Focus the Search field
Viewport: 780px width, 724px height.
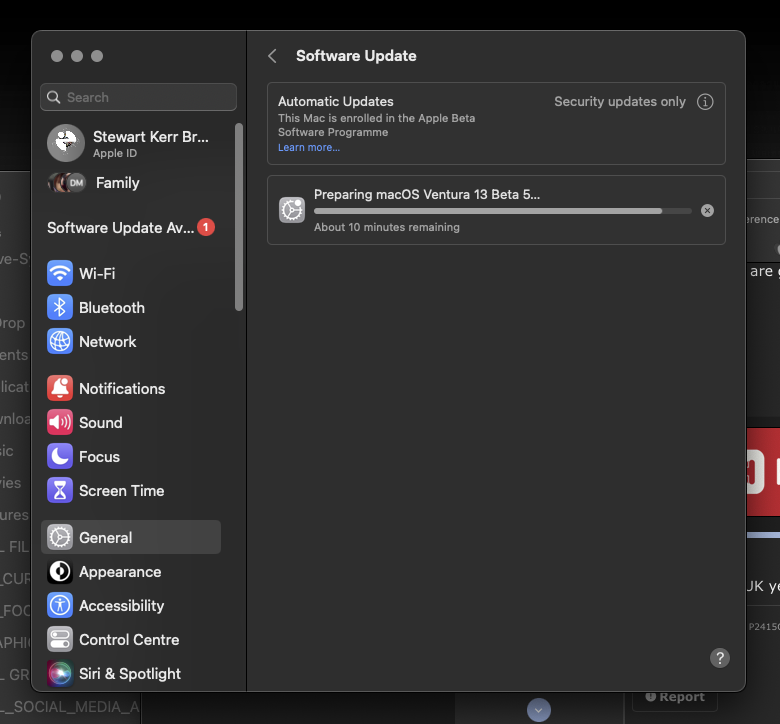point(138,97)
